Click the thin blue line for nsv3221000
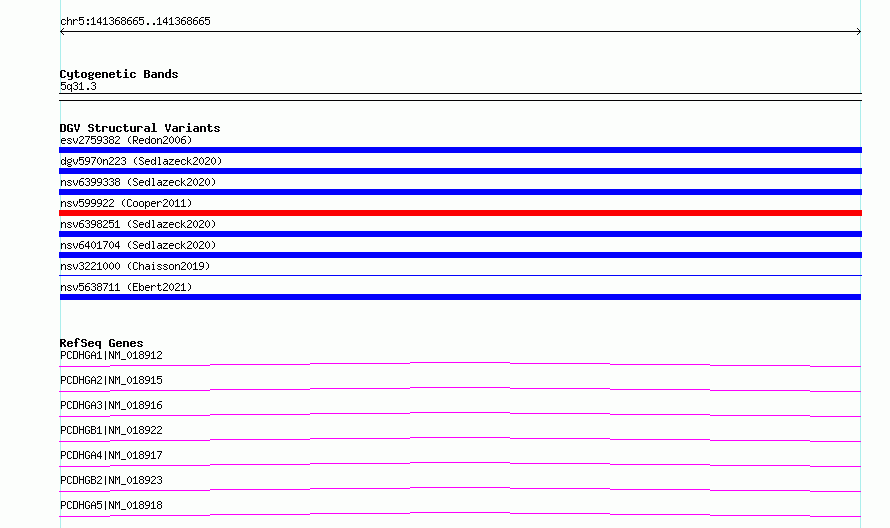This screenshot has height=528, width=890. pyautogui.click(x=460, y=275)
